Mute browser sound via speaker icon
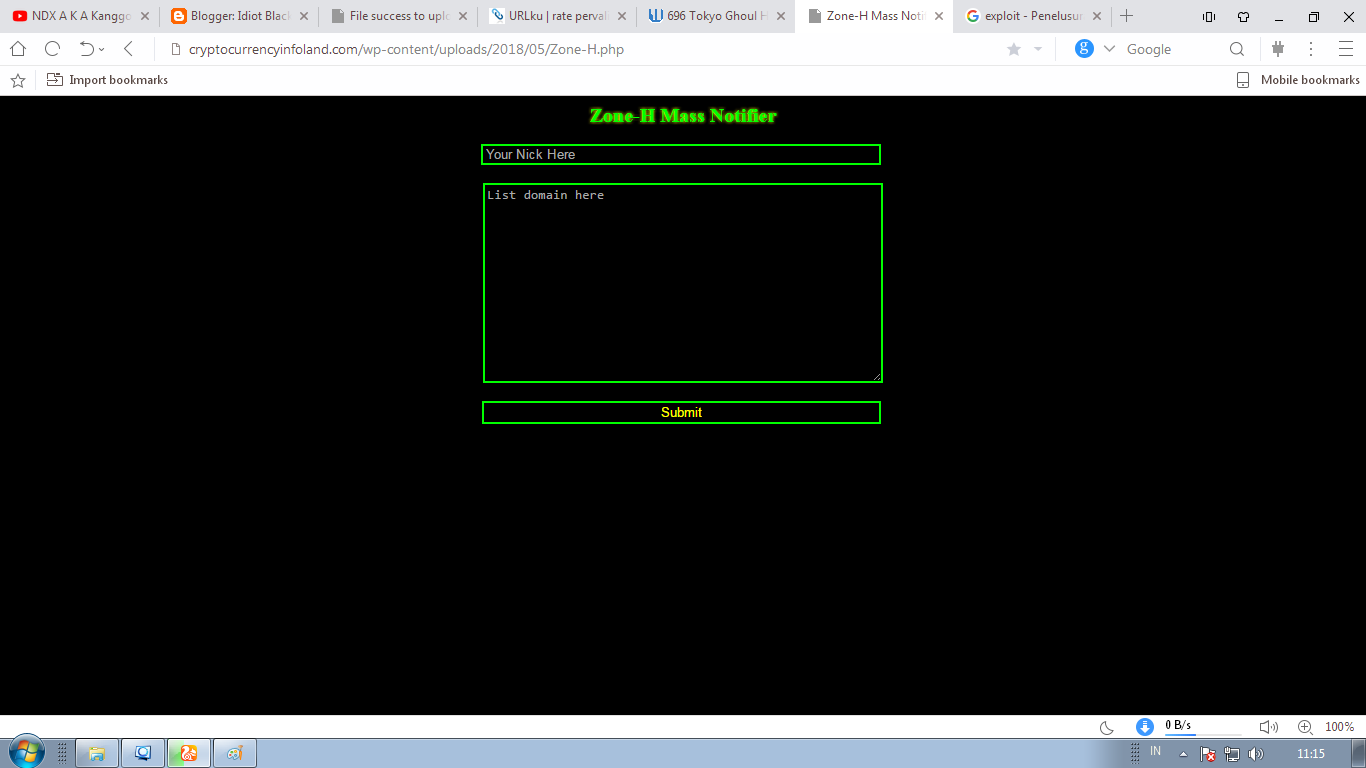This screenshot has width=1366, height=768. 1268,727
